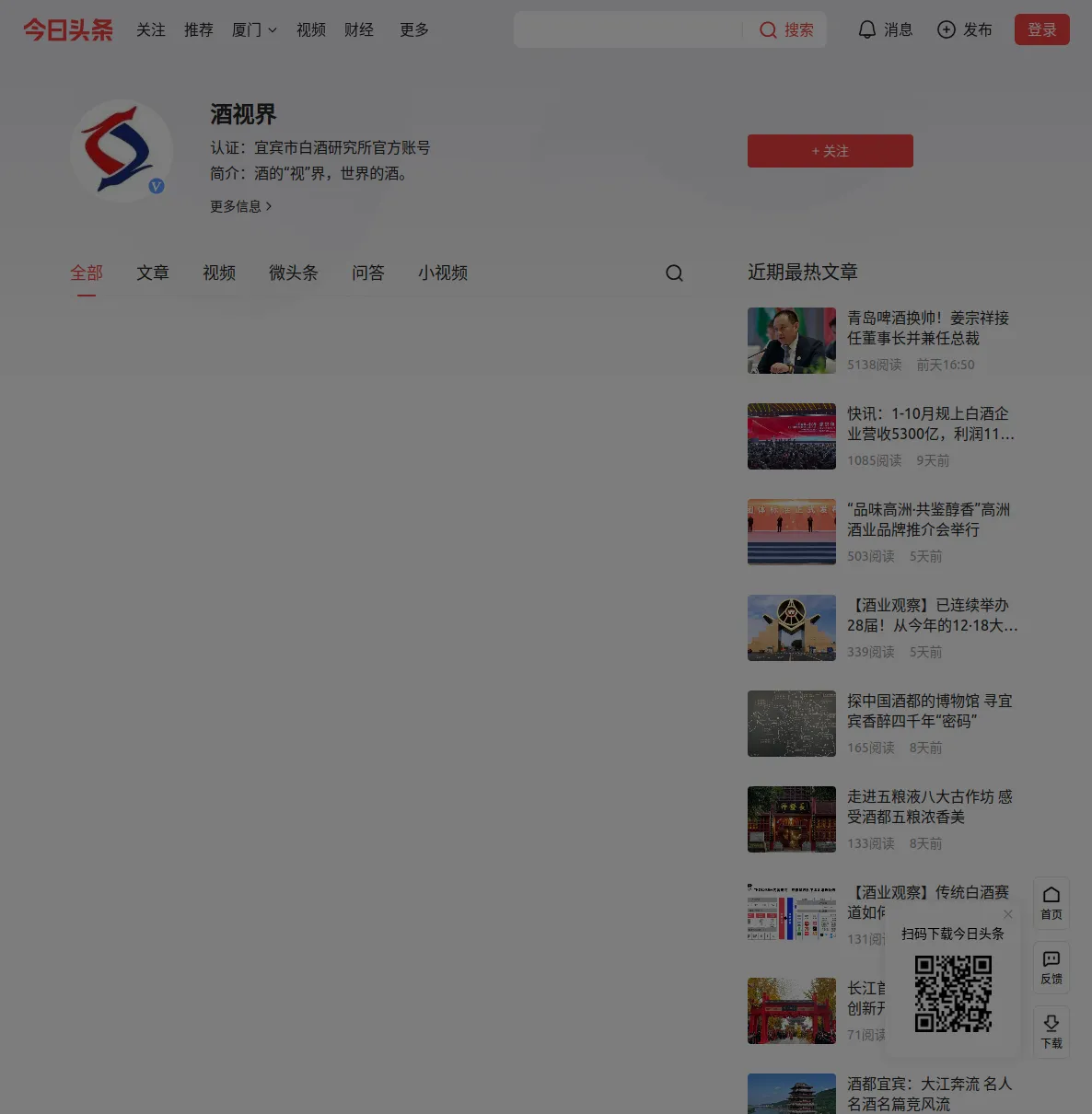The height and width of the screenshot is (1114, 1092).
Task: Click the QR code image
Action: pos(953,993)
